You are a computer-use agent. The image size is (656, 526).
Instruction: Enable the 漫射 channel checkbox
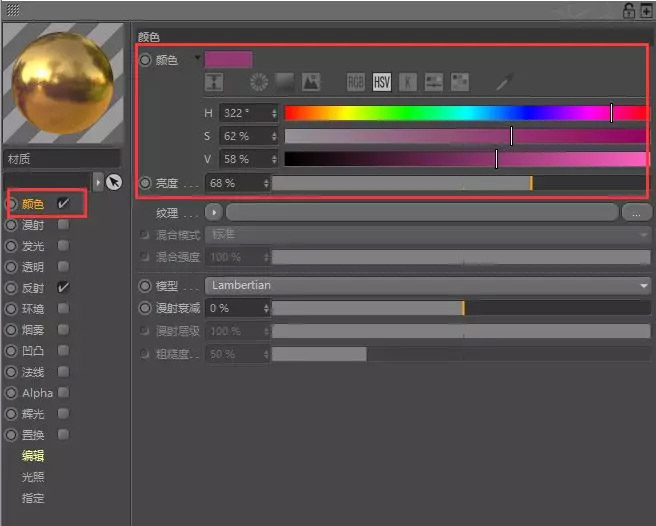(x=63, y=225)
